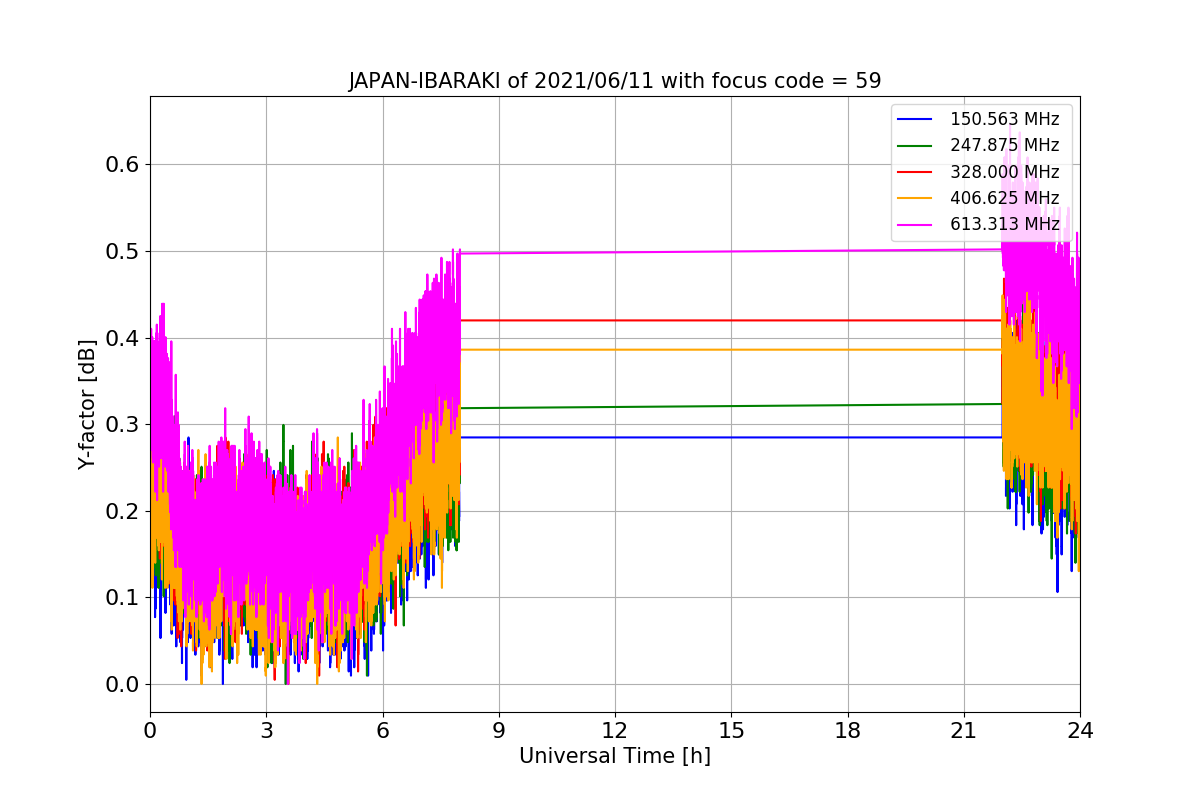The image size is (1200, 800).
Task: Click the flat magenta line across the data gap
Action: coord(731,251)
